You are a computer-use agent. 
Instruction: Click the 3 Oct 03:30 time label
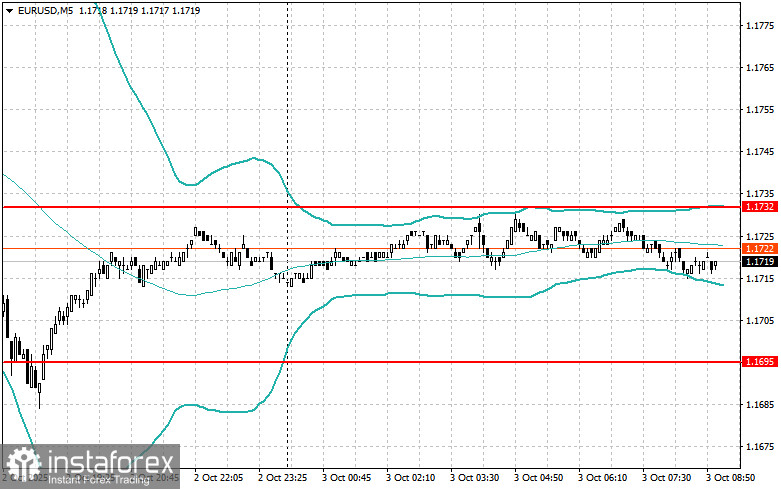pos(474,478)
